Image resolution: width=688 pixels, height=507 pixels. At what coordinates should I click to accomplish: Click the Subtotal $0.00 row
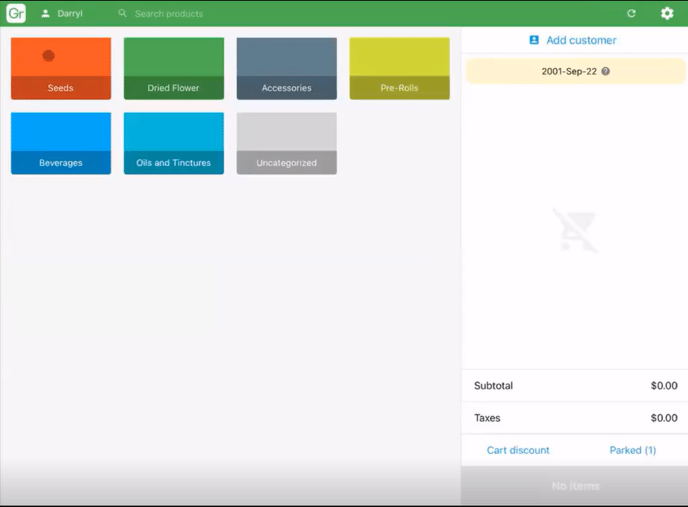(x=575, y=385)
